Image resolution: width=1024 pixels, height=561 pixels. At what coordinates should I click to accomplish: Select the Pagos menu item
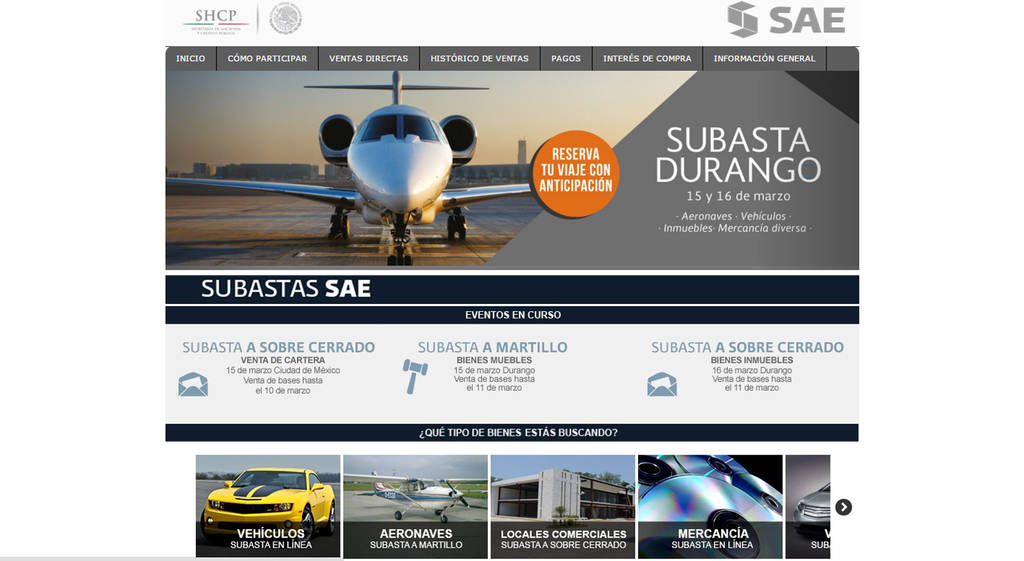(565, 59)
